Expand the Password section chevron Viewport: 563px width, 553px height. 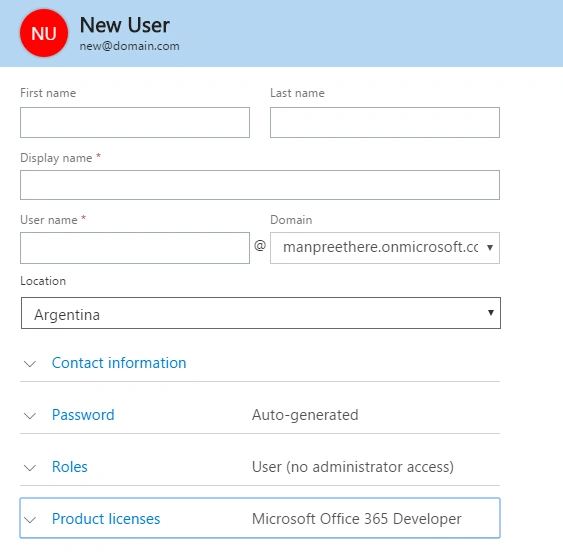coord(30,416)
